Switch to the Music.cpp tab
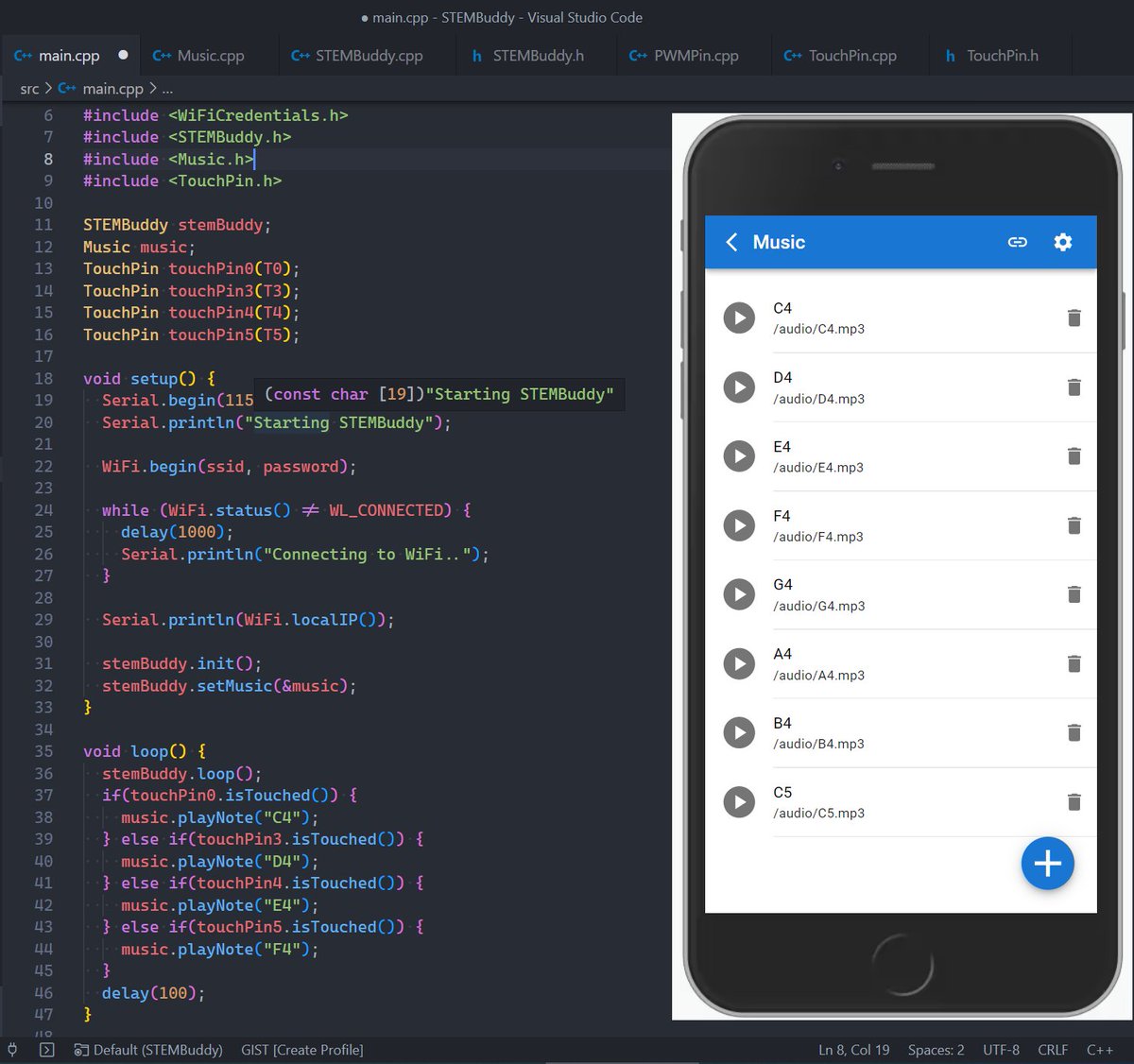 coord(210,56)
